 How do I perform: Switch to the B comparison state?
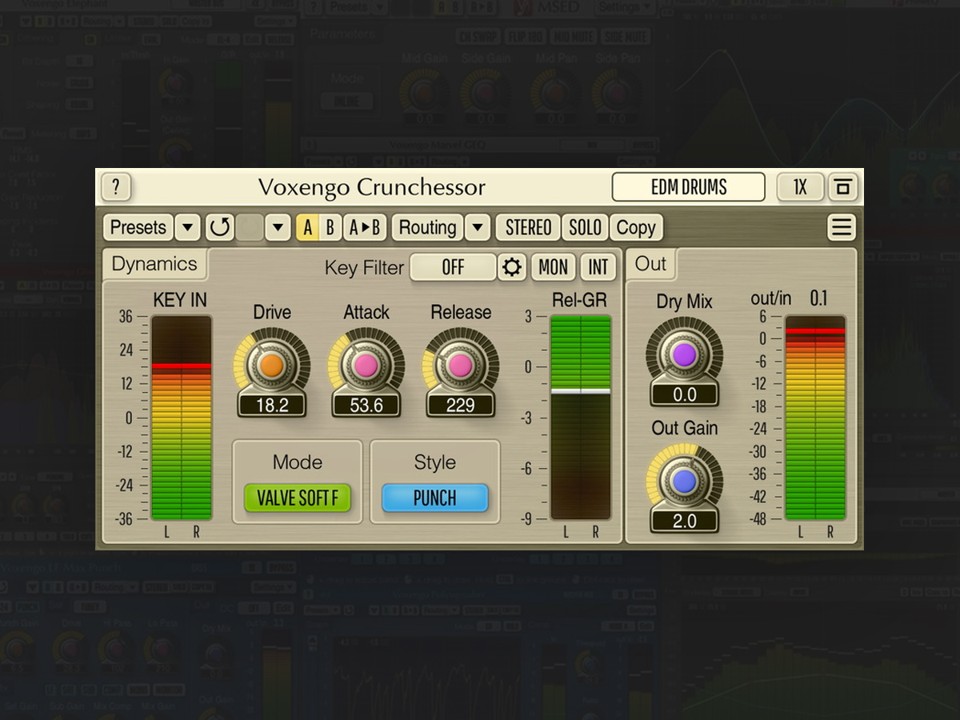click(x=330, y=228)
